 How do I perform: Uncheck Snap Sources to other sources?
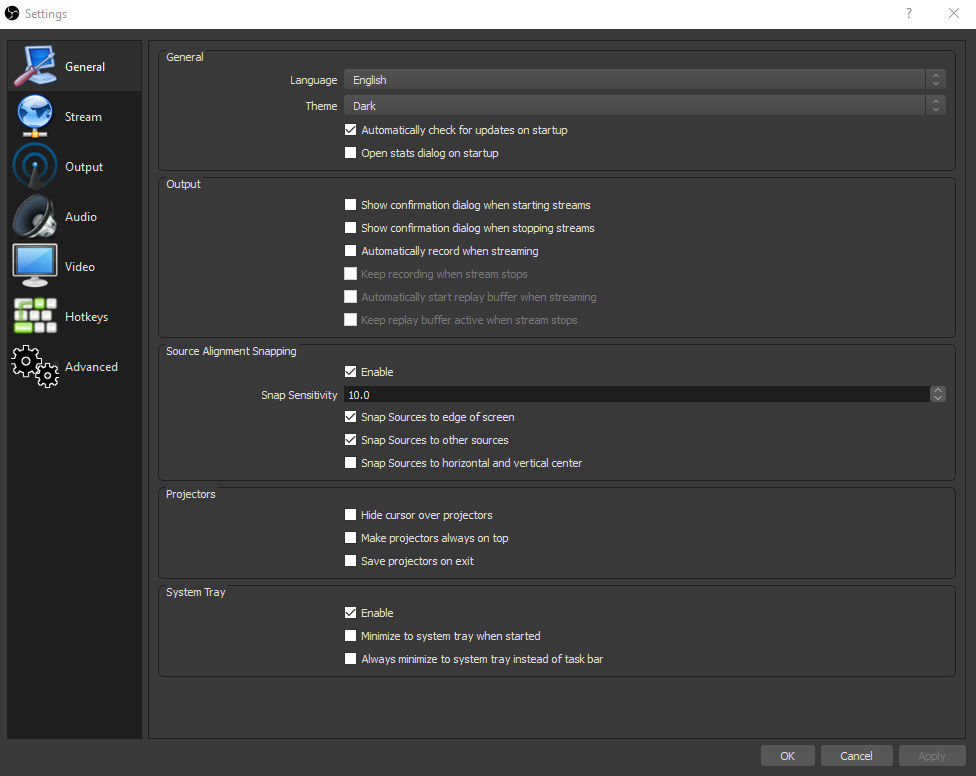tap(350, 440)
